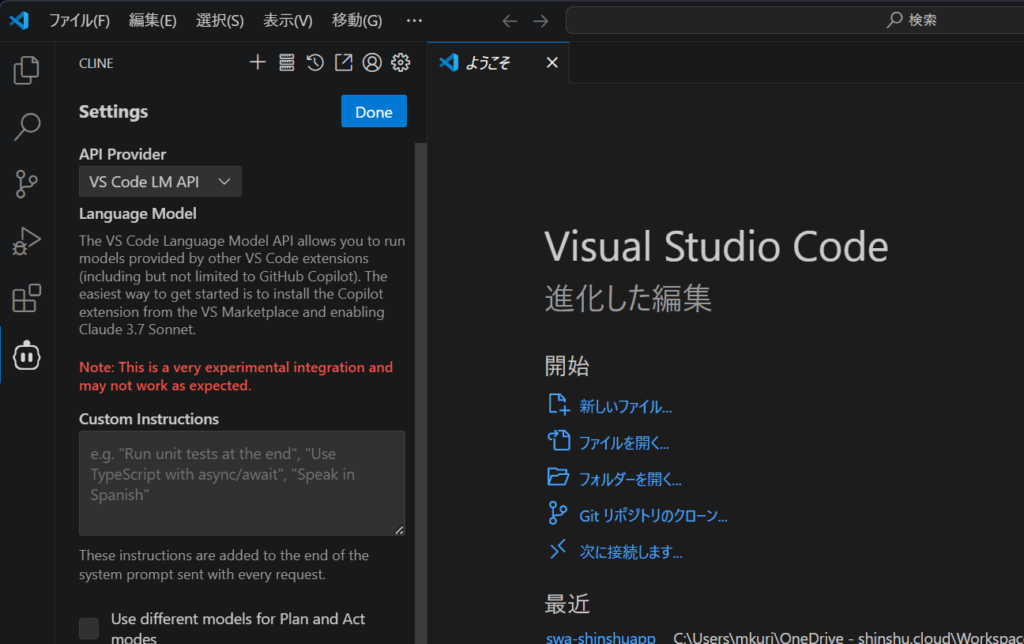Open the 編集(E) menu
Viewport: 1024px width, 644px height.
click(x=152, y=21)
